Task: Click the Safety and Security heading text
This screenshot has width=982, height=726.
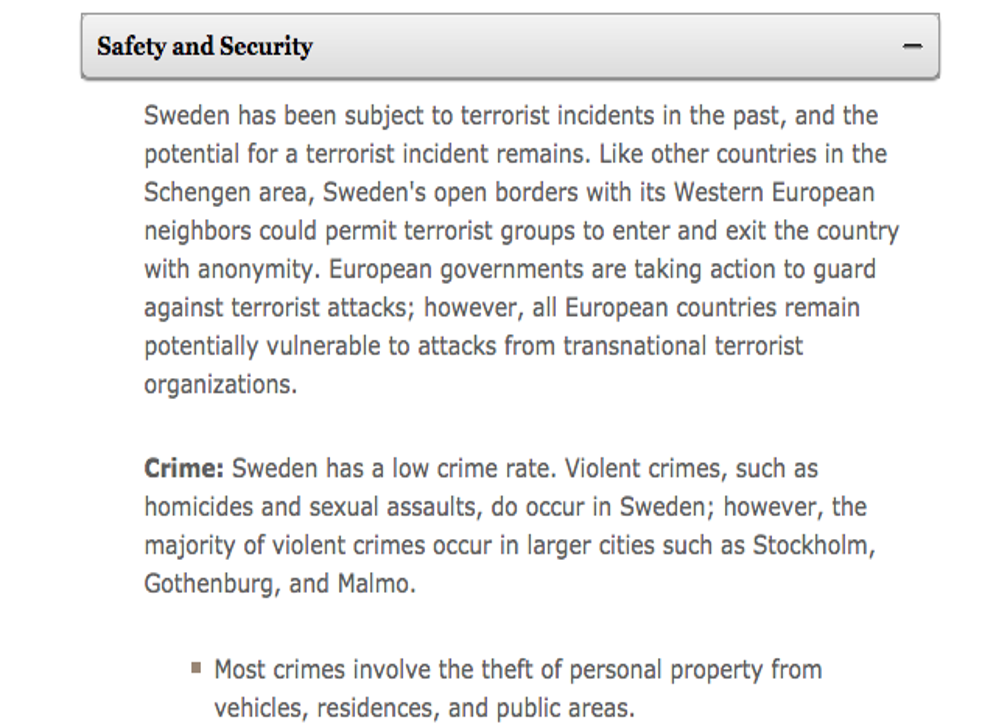Action: click(x=205, y=46)
